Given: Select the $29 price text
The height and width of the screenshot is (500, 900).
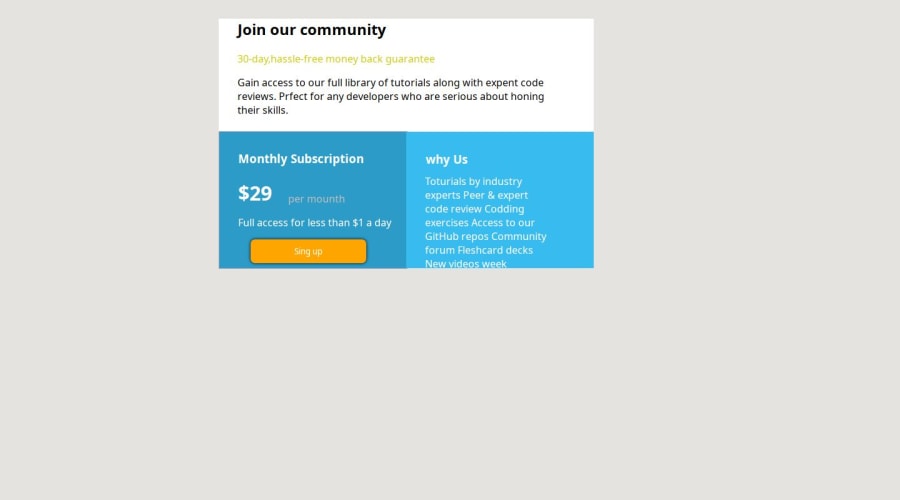Looking at the screenshot, I should point(255,193).
